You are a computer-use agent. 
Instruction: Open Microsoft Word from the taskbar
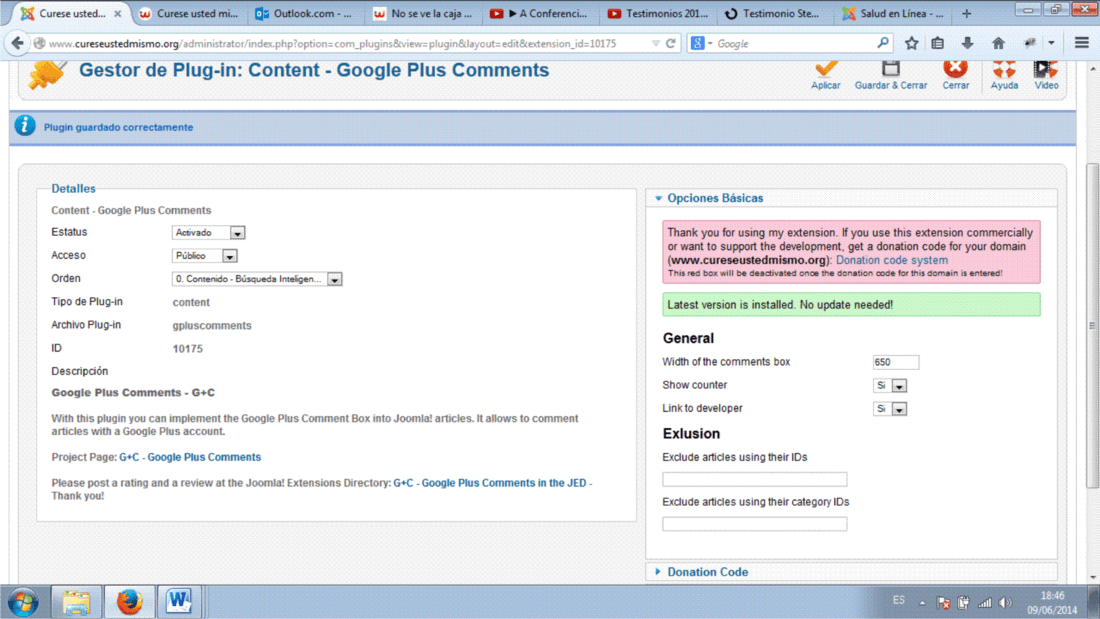pyautogui.click(x=179, y=602)
